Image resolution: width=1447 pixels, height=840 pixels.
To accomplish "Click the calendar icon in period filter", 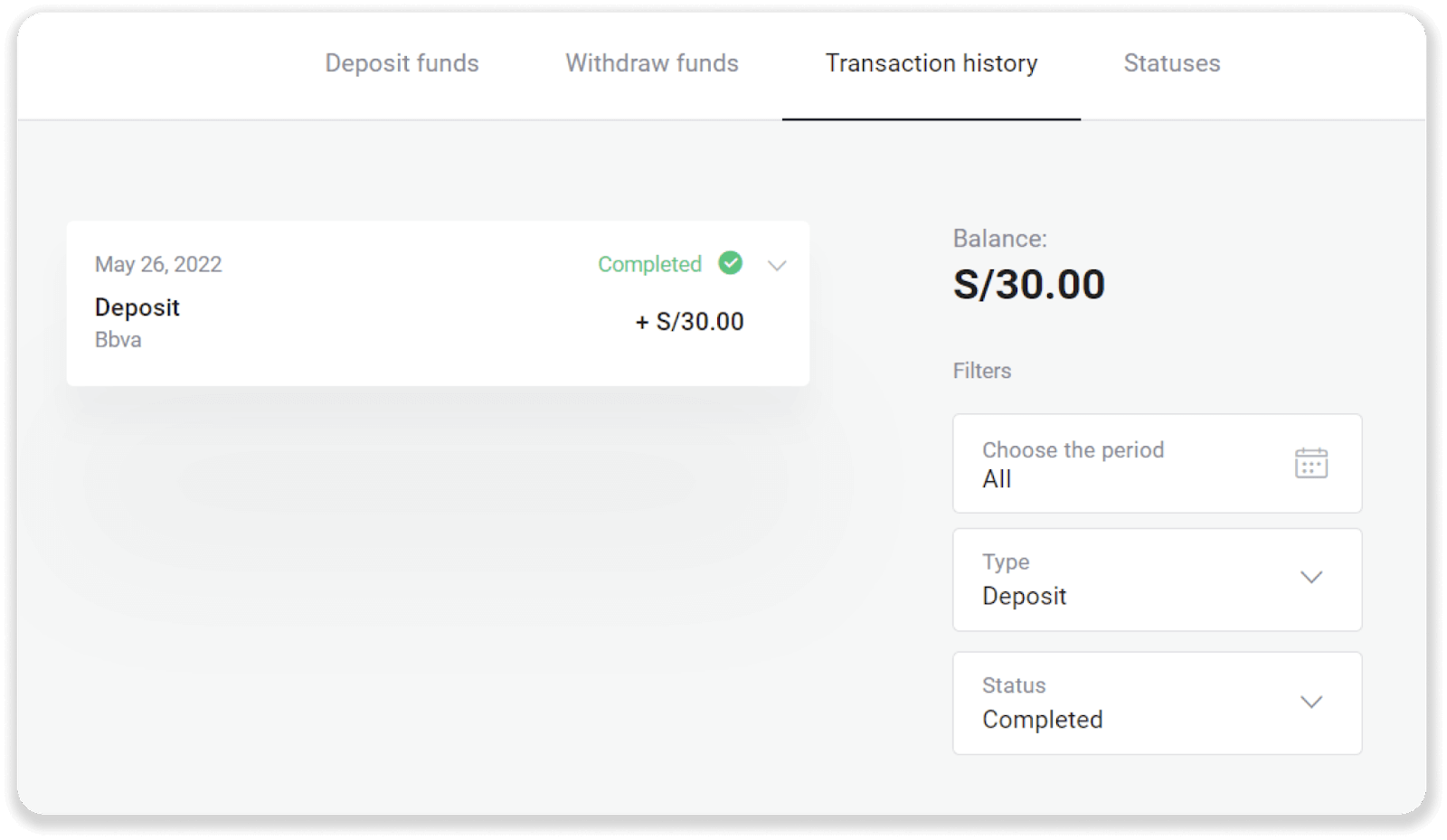I will (x=1310, y=463).
